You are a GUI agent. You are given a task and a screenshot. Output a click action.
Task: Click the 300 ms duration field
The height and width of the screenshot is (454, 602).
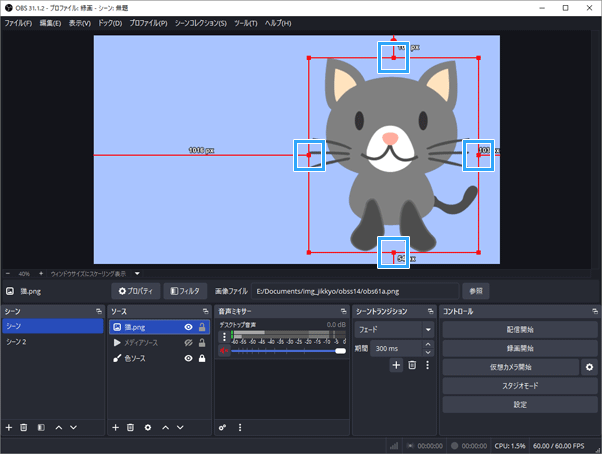pos(397,348)
